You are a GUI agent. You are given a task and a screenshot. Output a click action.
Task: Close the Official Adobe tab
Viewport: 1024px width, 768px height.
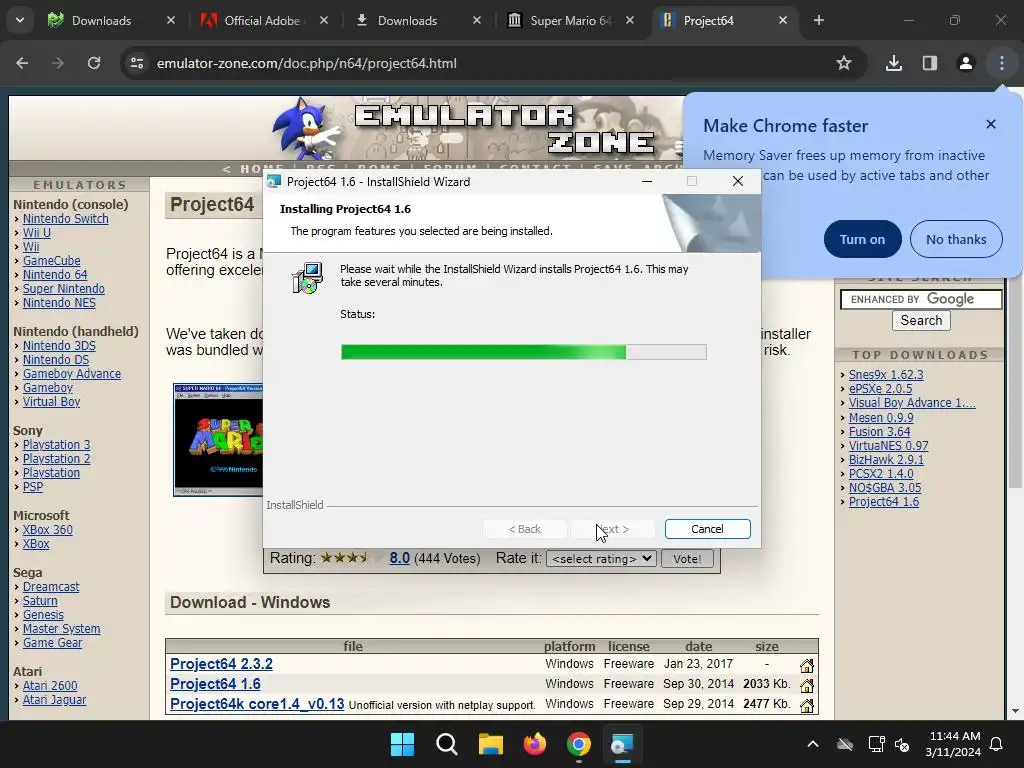click(x=324, y=20)
